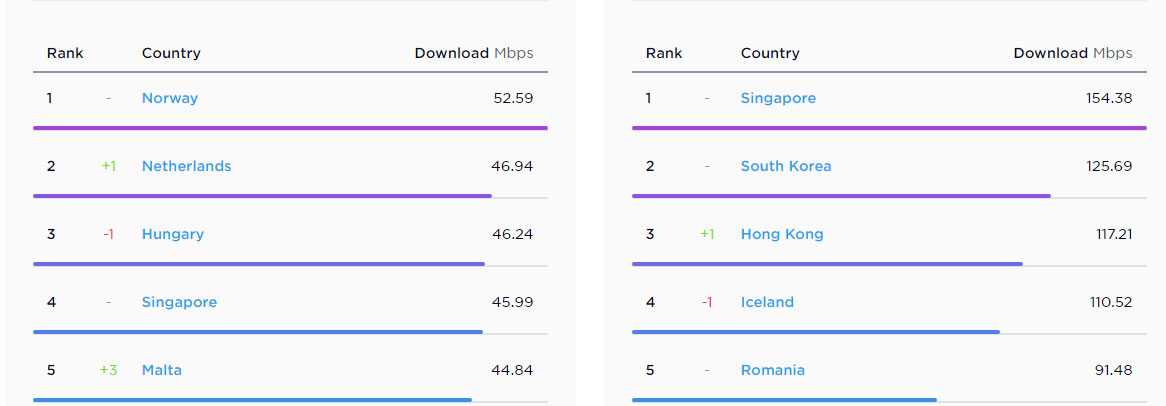Open the Malta country link
This screenshot has width=1166, height=406.
point(162,370)
